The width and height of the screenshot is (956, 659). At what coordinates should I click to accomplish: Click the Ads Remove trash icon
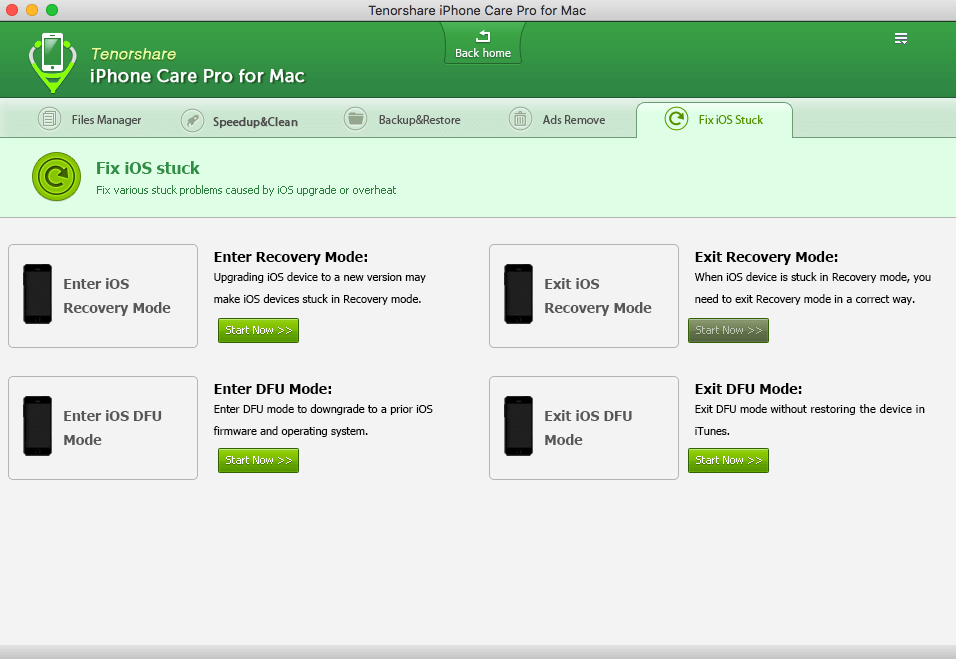[520, 118]
